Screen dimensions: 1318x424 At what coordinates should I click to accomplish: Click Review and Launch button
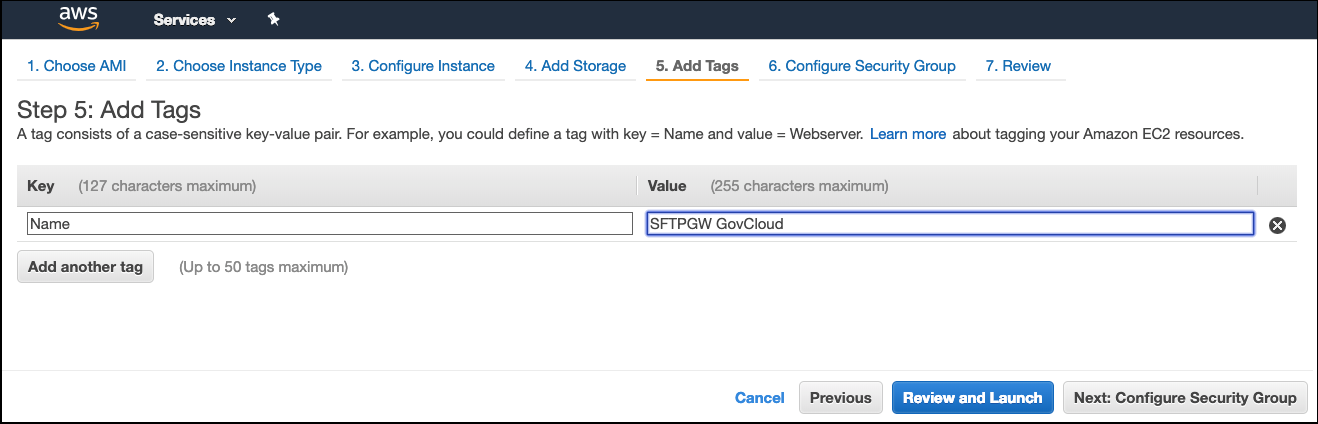click(x=972, y=398)
